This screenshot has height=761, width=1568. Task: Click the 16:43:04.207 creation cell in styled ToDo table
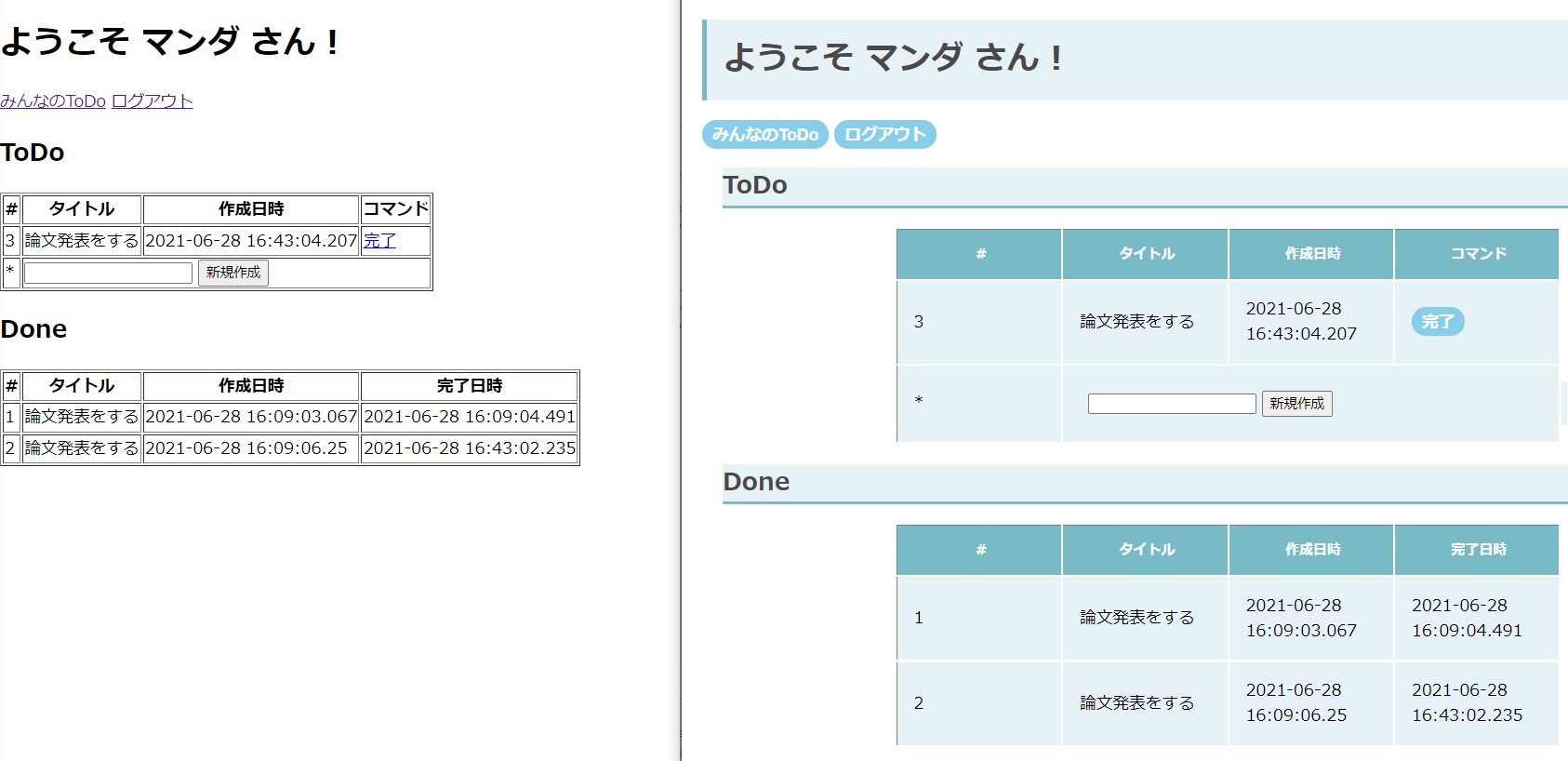tap(1301, 321)
